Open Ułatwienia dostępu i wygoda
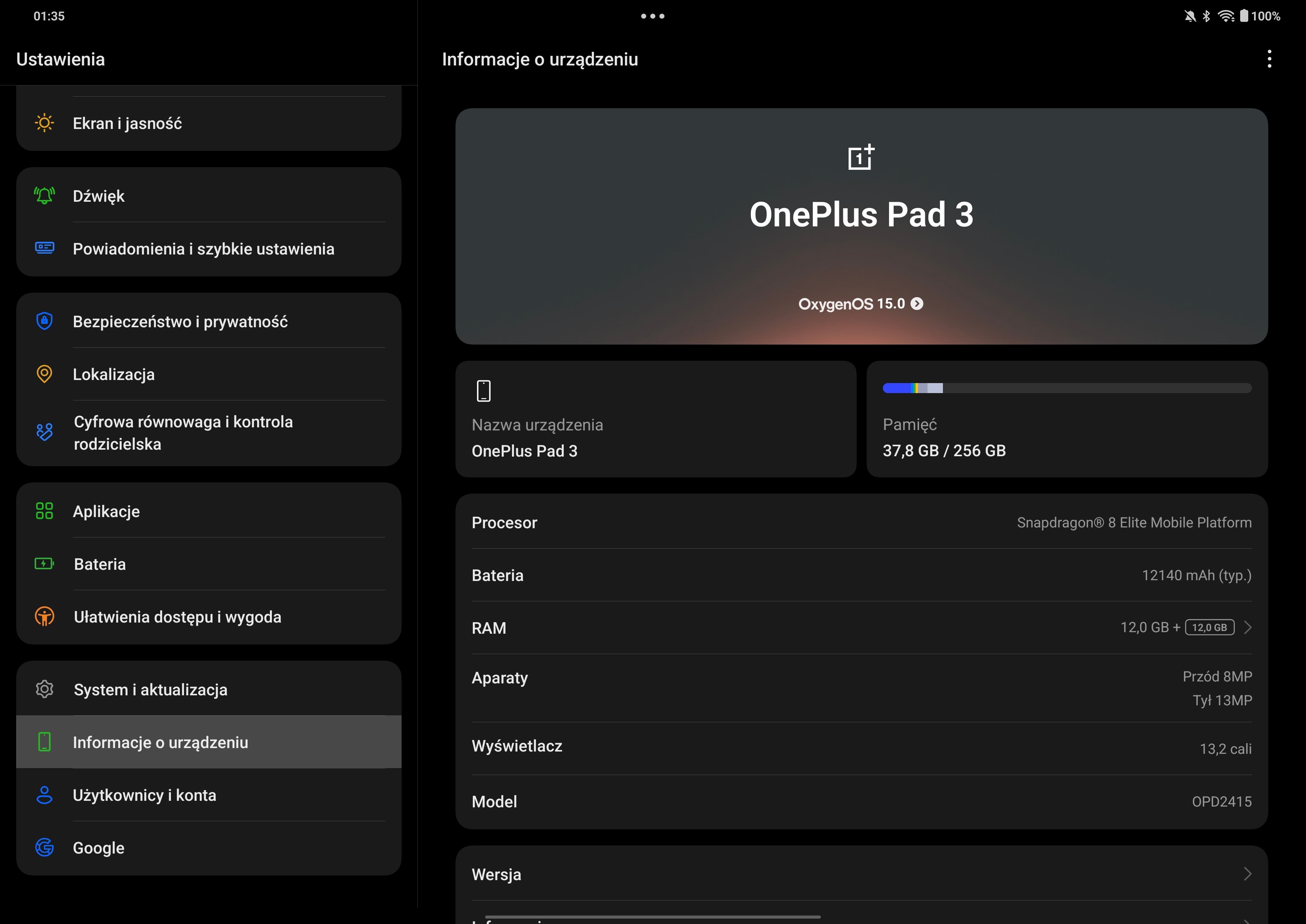Screen dimensions: 1306x924 pyautogui.click(x=209, y=617)
